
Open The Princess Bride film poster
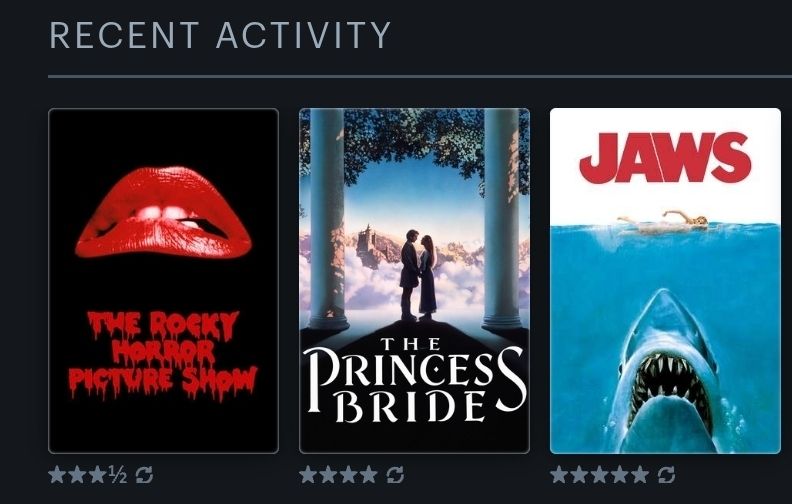414,281
